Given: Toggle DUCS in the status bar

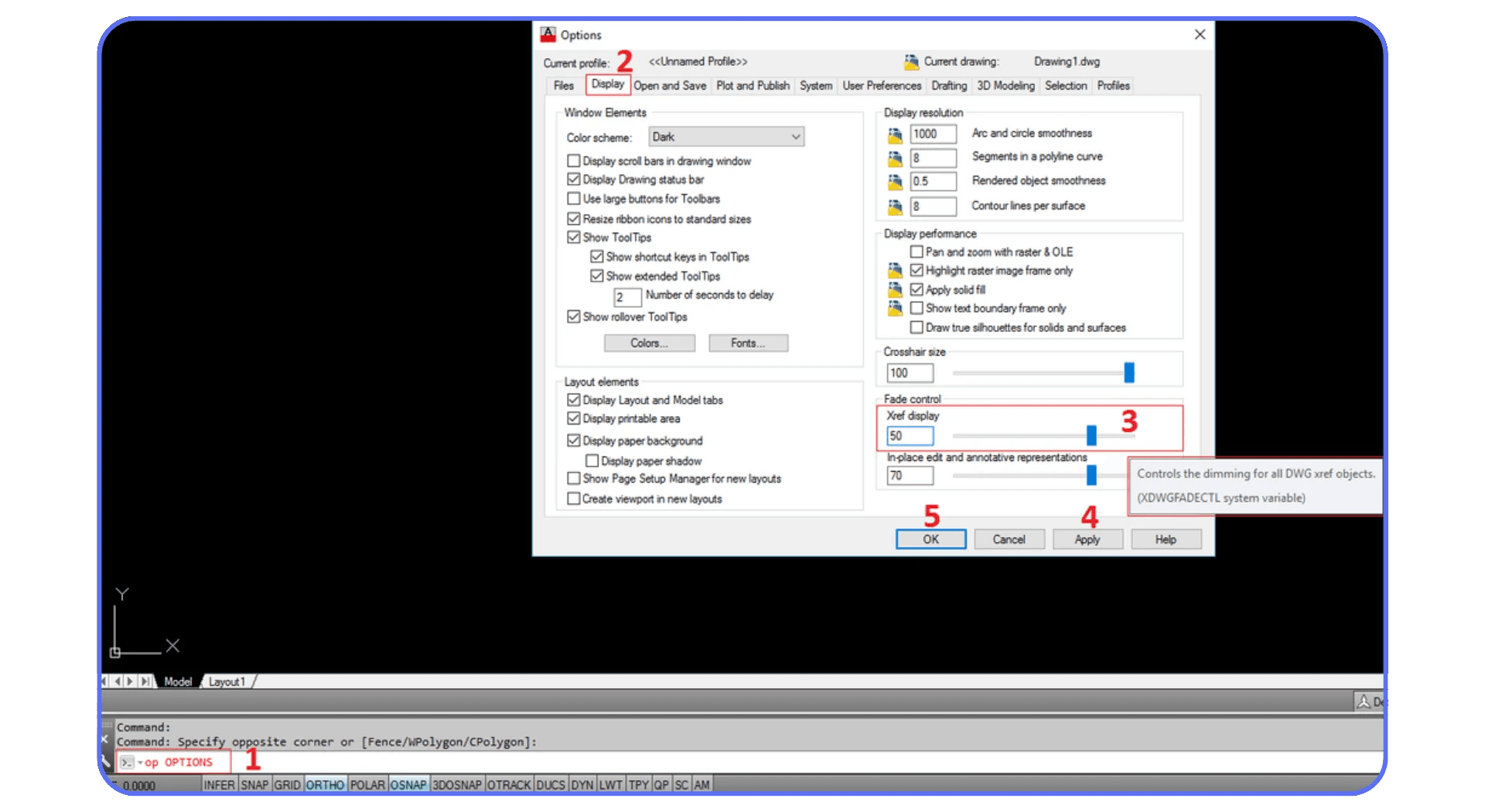Looking at the screenshot, I should click(x=551, y=785).
